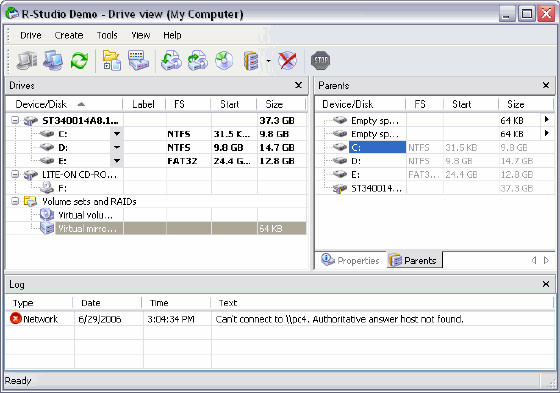
Task: Collapse the LITE-ON CD-ROM node
Action: pos(15,174)
